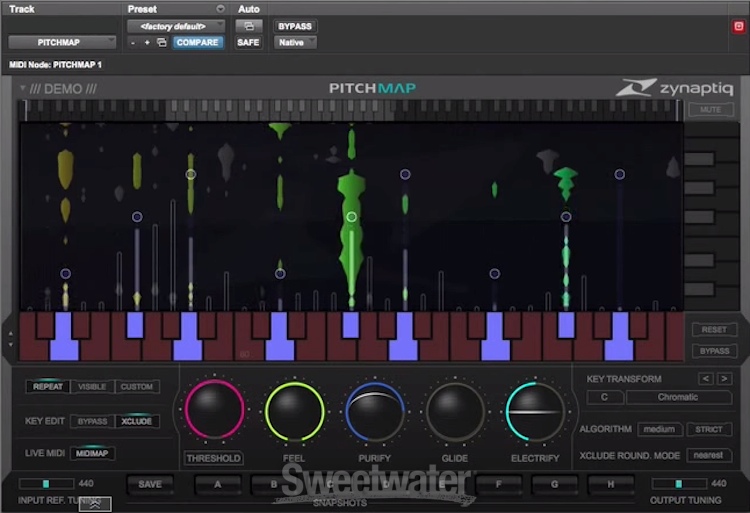
Task: Click the snapshots SAVE button
Action: (x=150, y=484)
